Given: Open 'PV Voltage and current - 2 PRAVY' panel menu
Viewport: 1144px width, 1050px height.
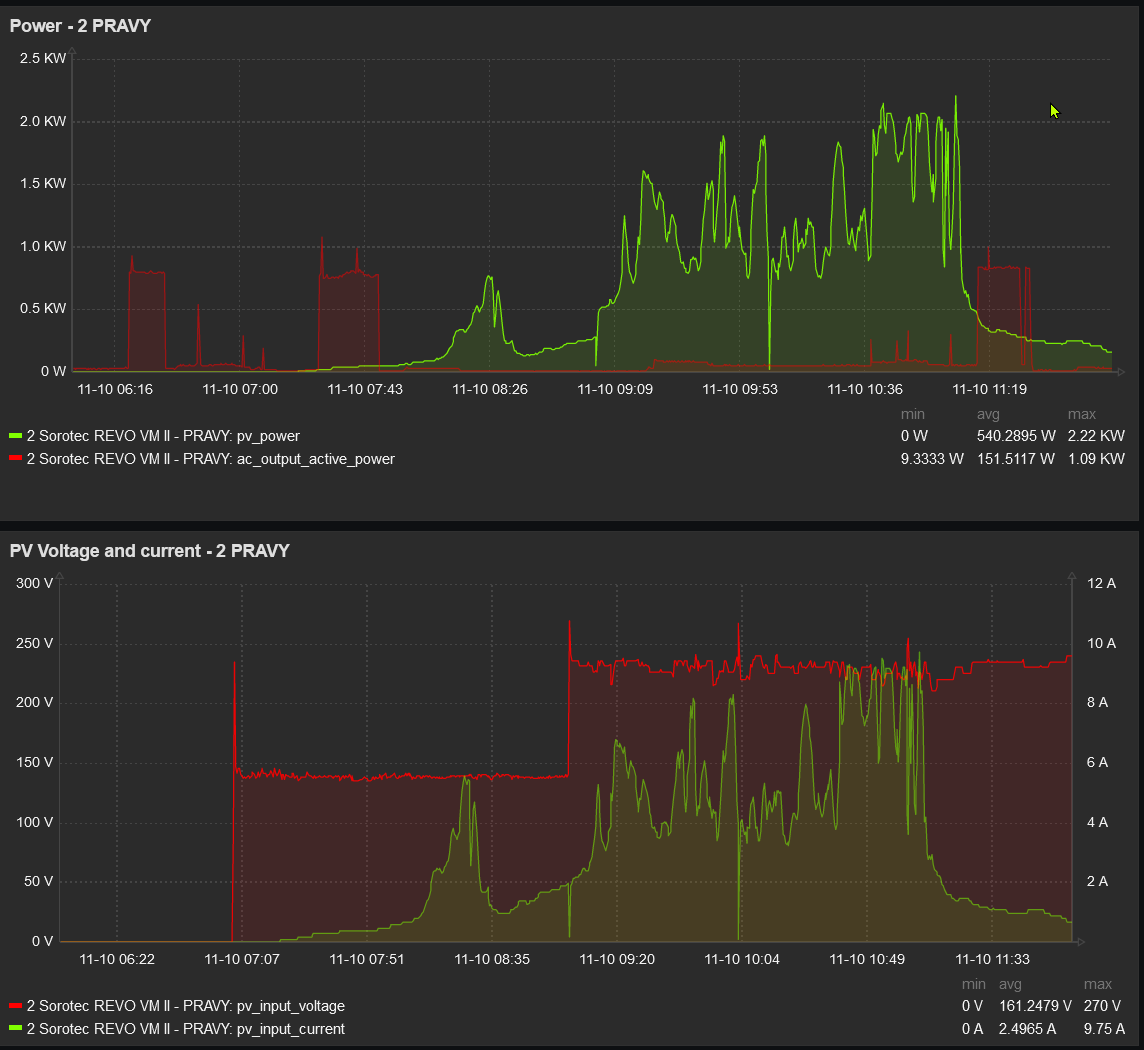Looking at the screenshot, I should pyautogui.click(x=149, y=551).
